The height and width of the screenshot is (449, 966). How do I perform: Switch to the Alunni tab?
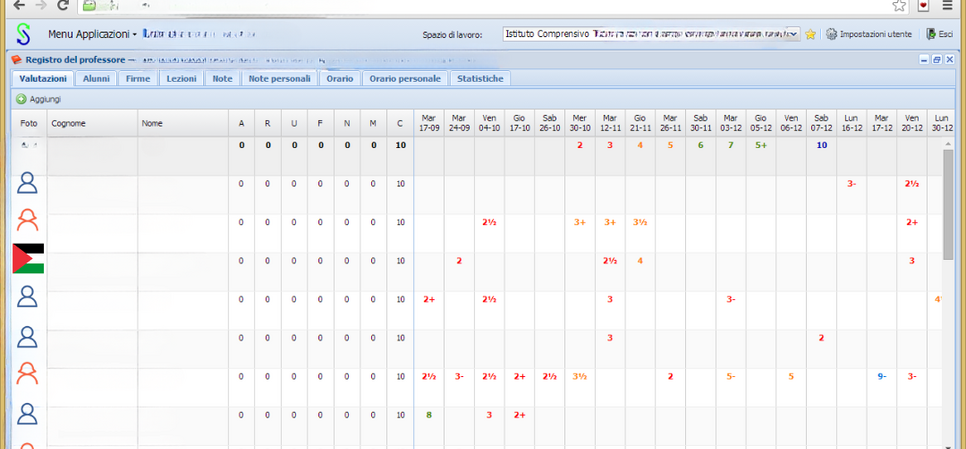click(96, 78)
